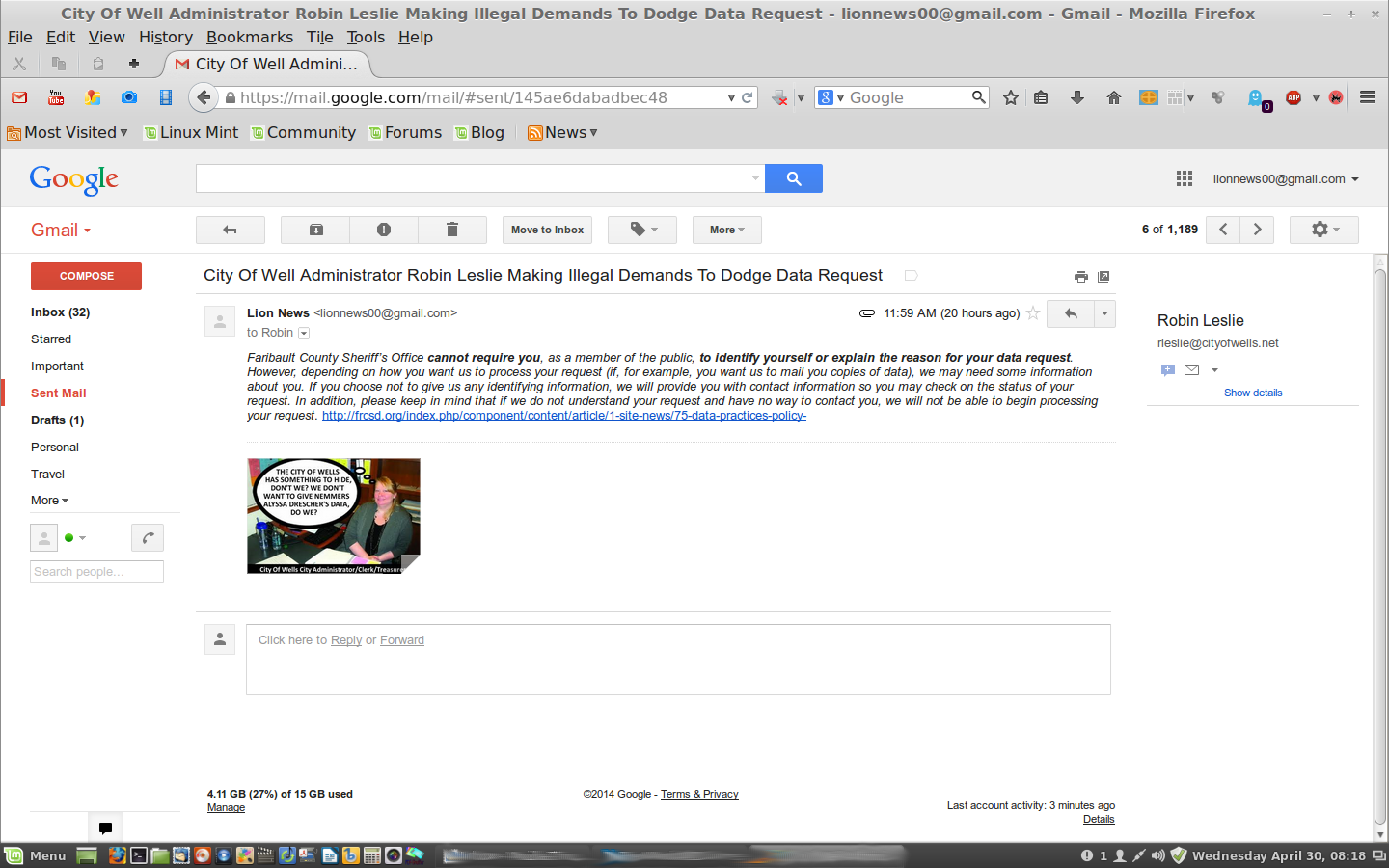Archive this conversation
This screenshot has height=868, width=1389.
tap(315, 230)
